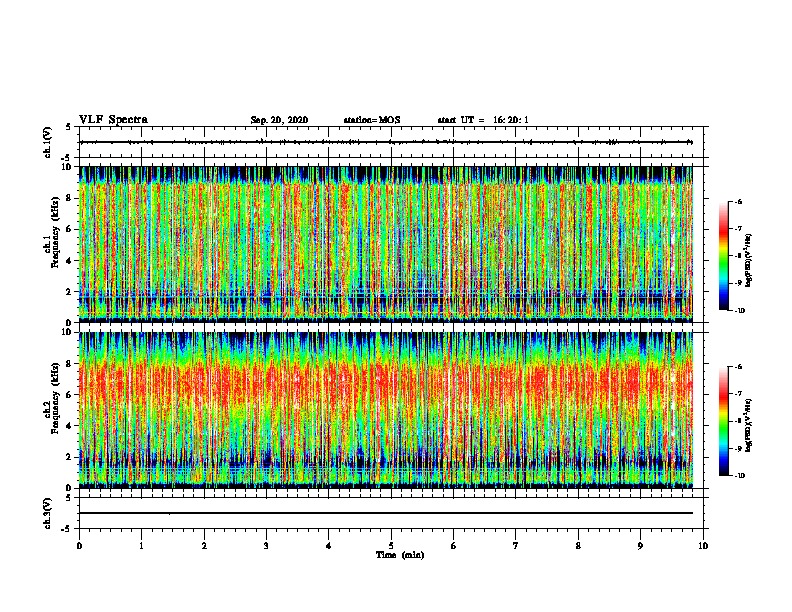Image resolution: width=792 pixels, height=612 pixels.
Task: Click the ch.1 frequency axis tick "4"
Action: (69, 261)
